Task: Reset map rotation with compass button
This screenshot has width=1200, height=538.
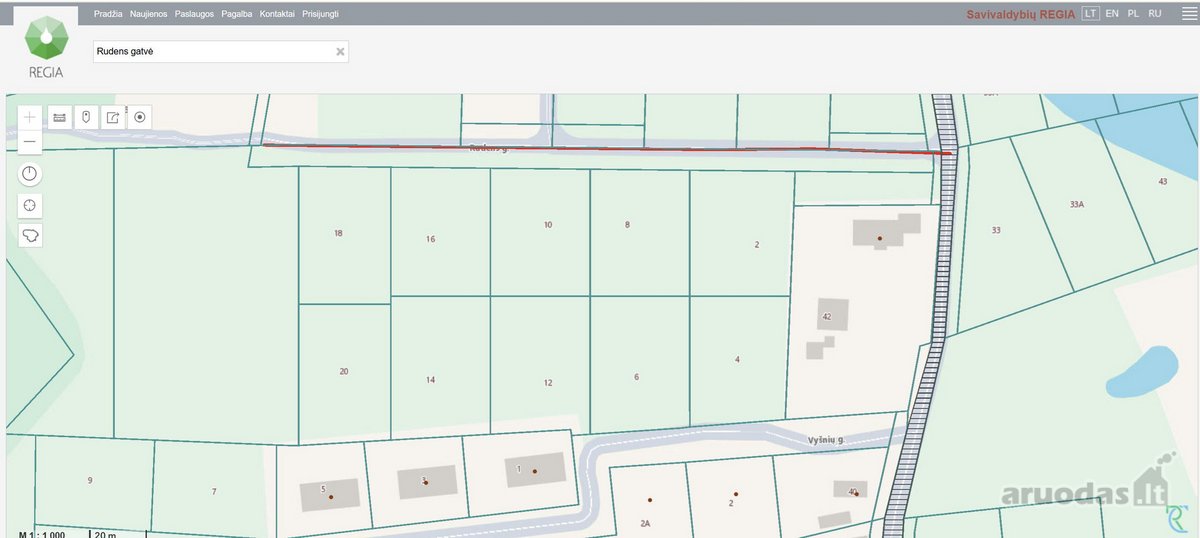Action: pyautogui.click(x=30, y=174)
